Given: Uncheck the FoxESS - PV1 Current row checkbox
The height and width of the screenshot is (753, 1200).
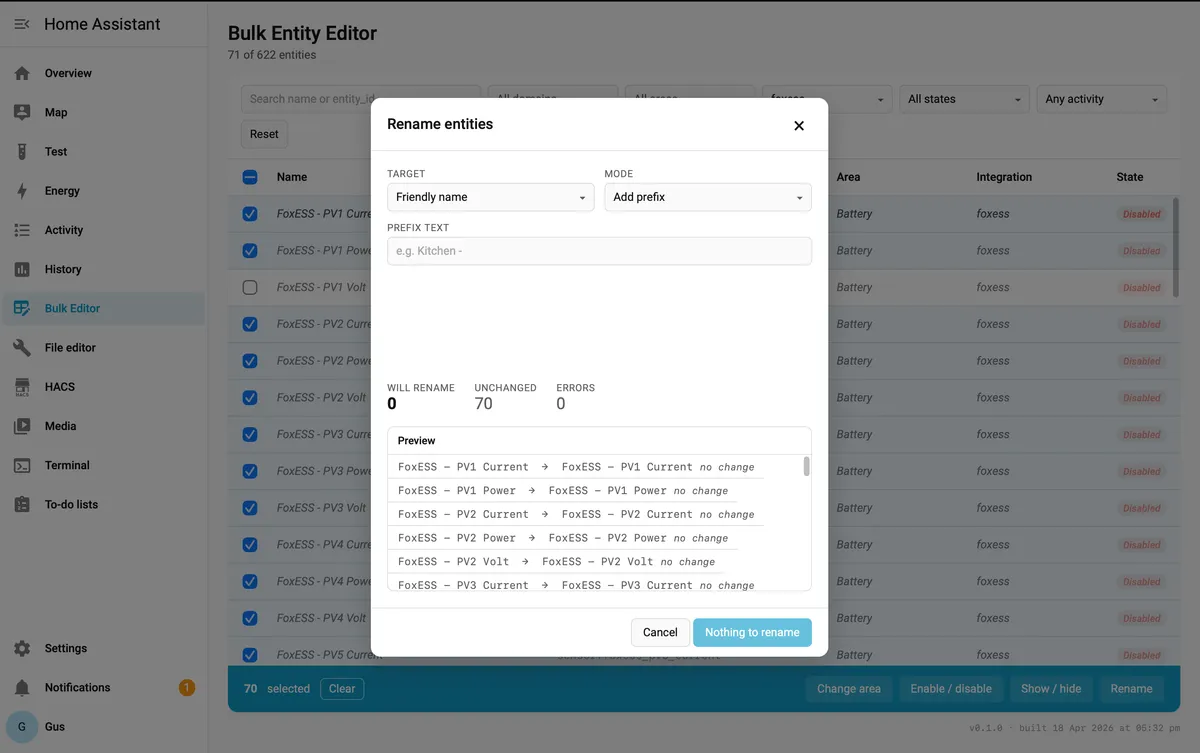Looking at the screenshot, I should tap(250, 214).
